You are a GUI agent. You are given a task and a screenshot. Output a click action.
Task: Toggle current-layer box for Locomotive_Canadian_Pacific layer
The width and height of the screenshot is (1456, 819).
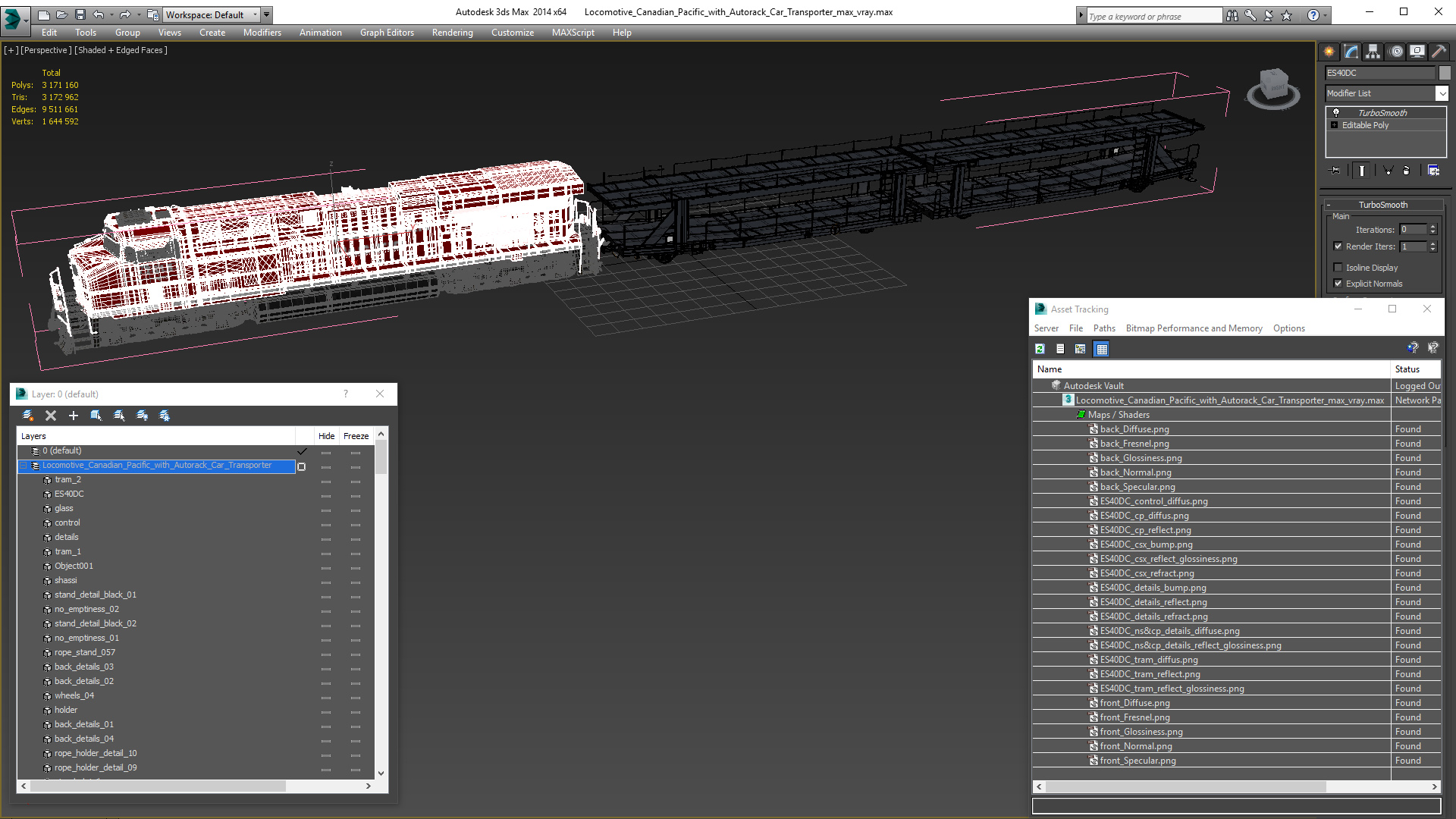tap(302, 466)
